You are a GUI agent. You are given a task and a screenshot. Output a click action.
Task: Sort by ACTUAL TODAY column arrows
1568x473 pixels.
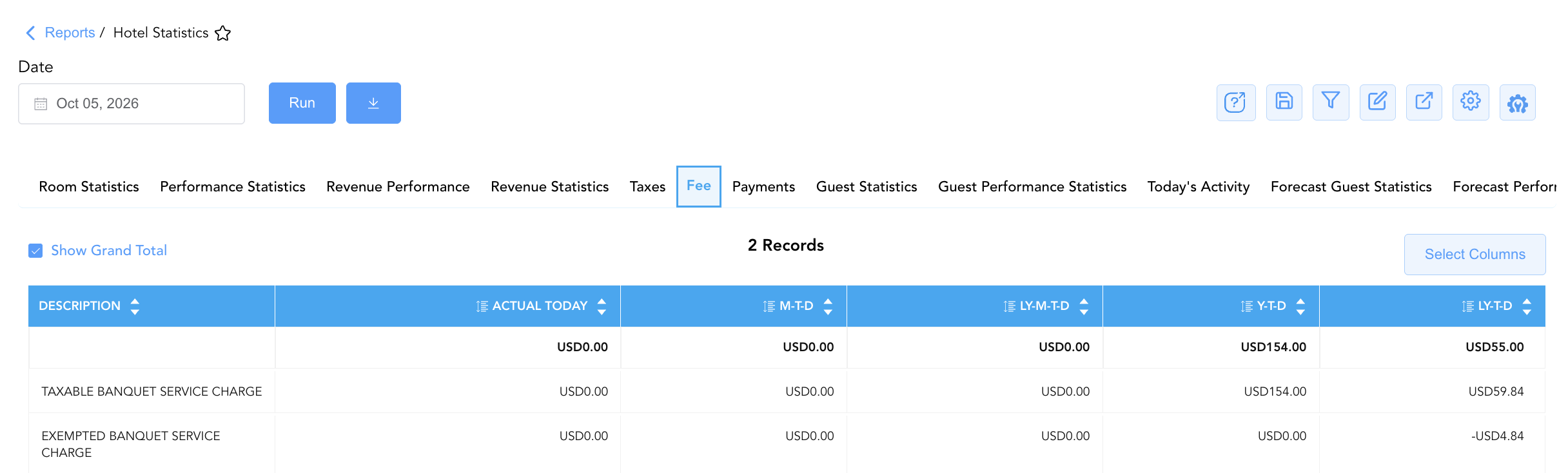(x=602, y=306)
